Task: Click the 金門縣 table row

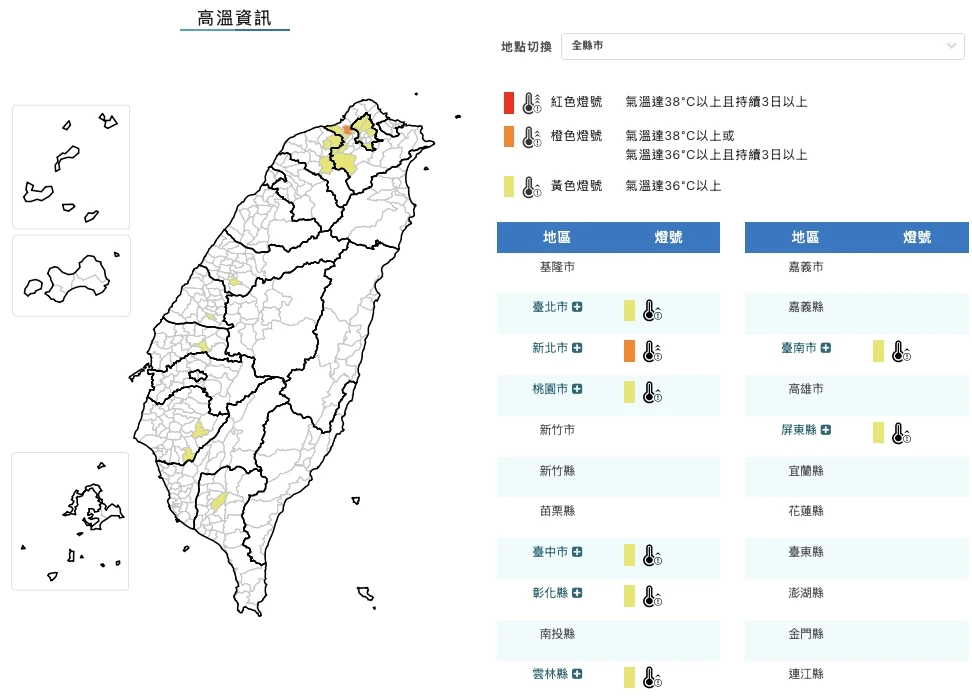Action: pos(857,640)
